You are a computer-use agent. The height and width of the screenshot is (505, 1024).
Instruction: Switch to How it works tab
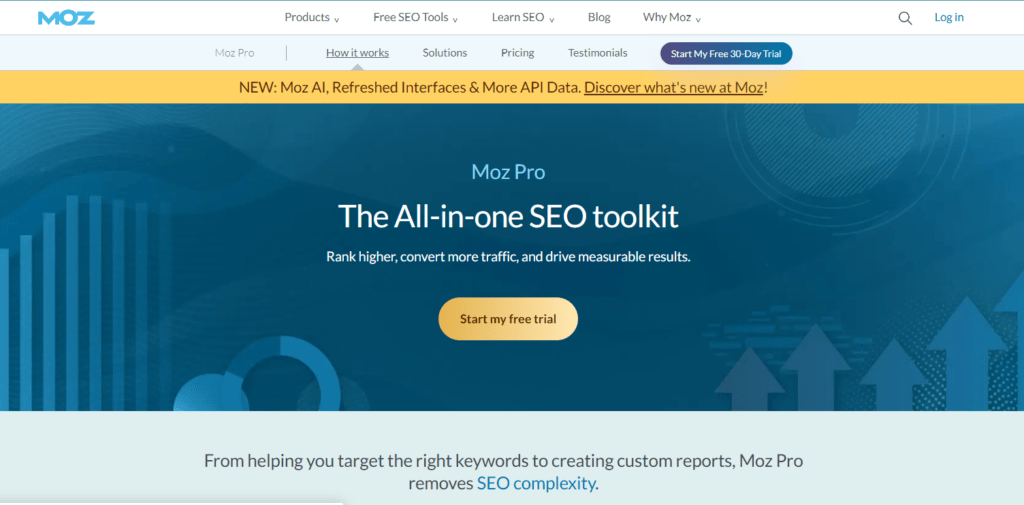[x=357, y=53]
